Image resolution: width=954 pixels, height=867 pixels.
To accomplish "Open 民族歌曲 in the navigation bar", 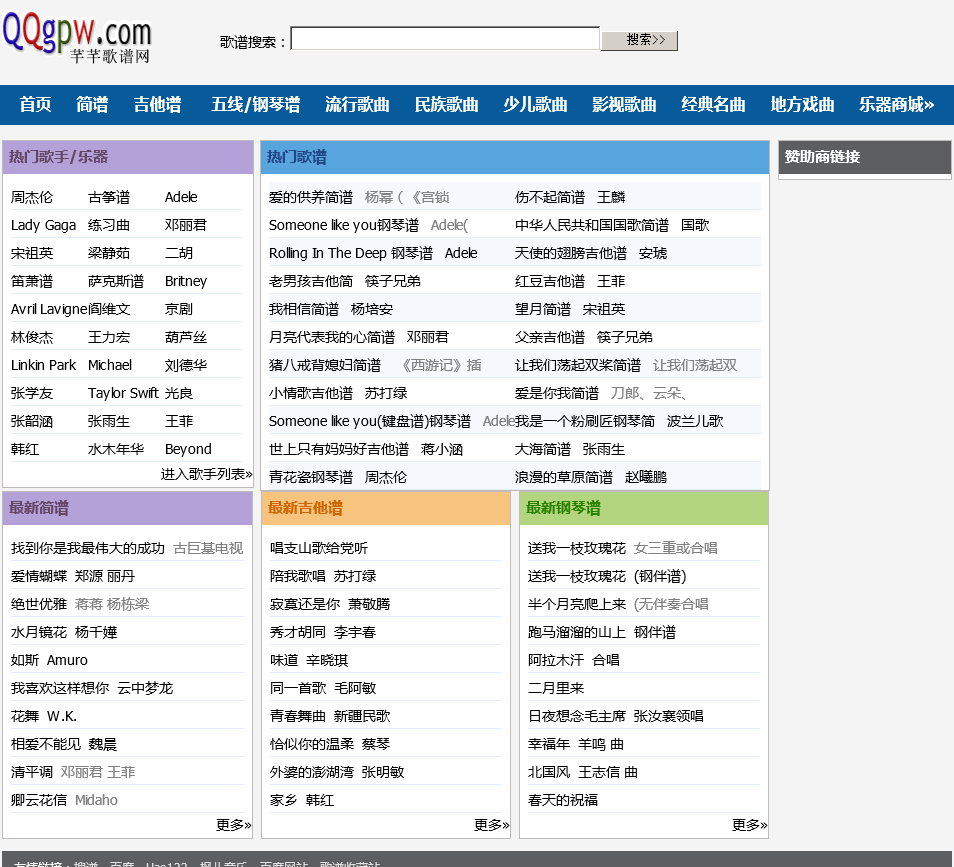I will (446, 105).
